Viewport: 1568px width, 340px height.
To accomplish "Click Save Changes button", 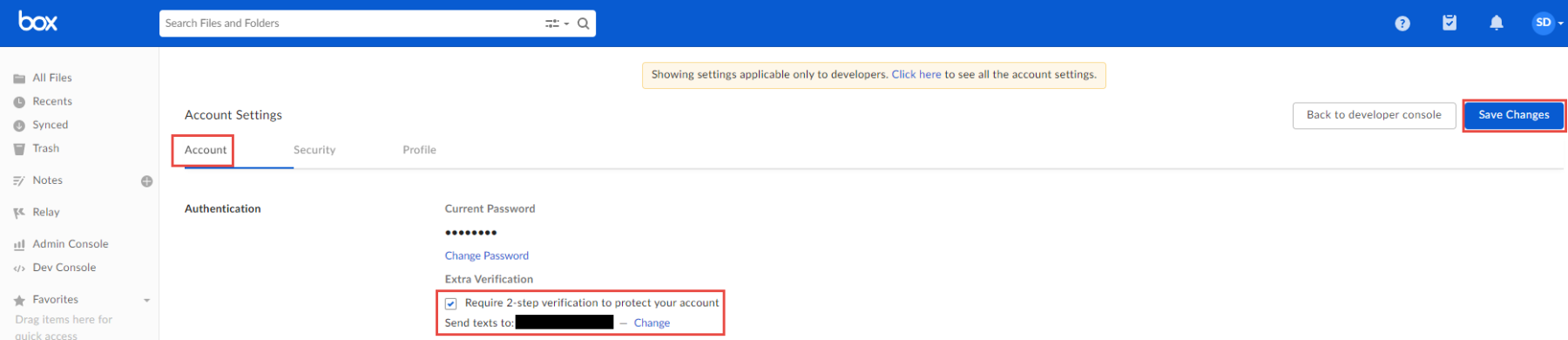I will point(1514,115).
